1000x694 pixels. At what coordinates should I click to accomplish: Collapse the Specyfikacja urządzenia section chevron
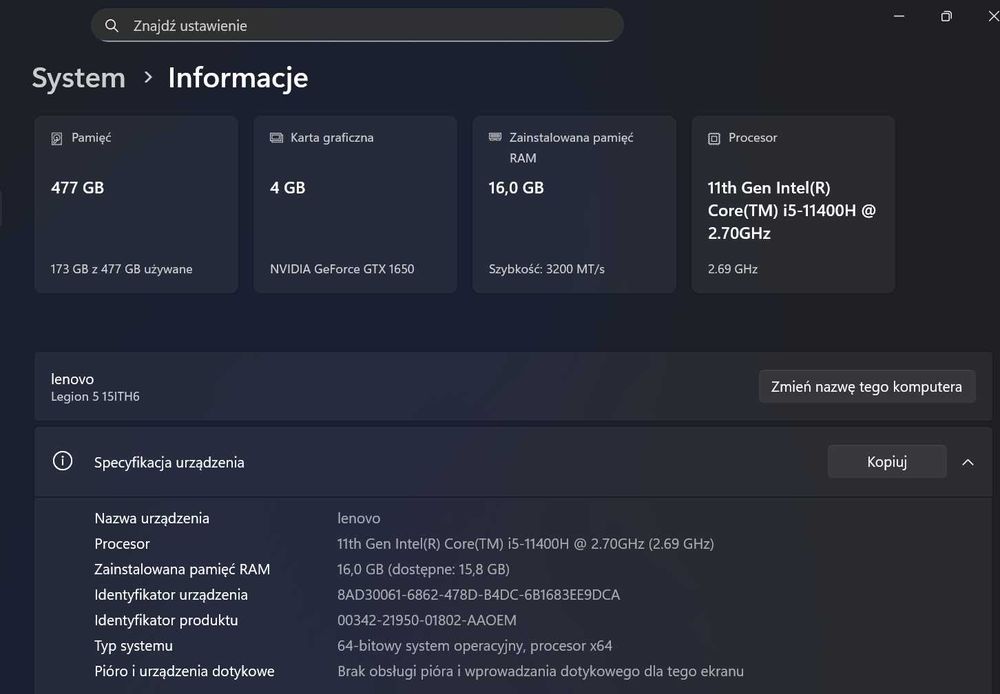click(968, 462)
